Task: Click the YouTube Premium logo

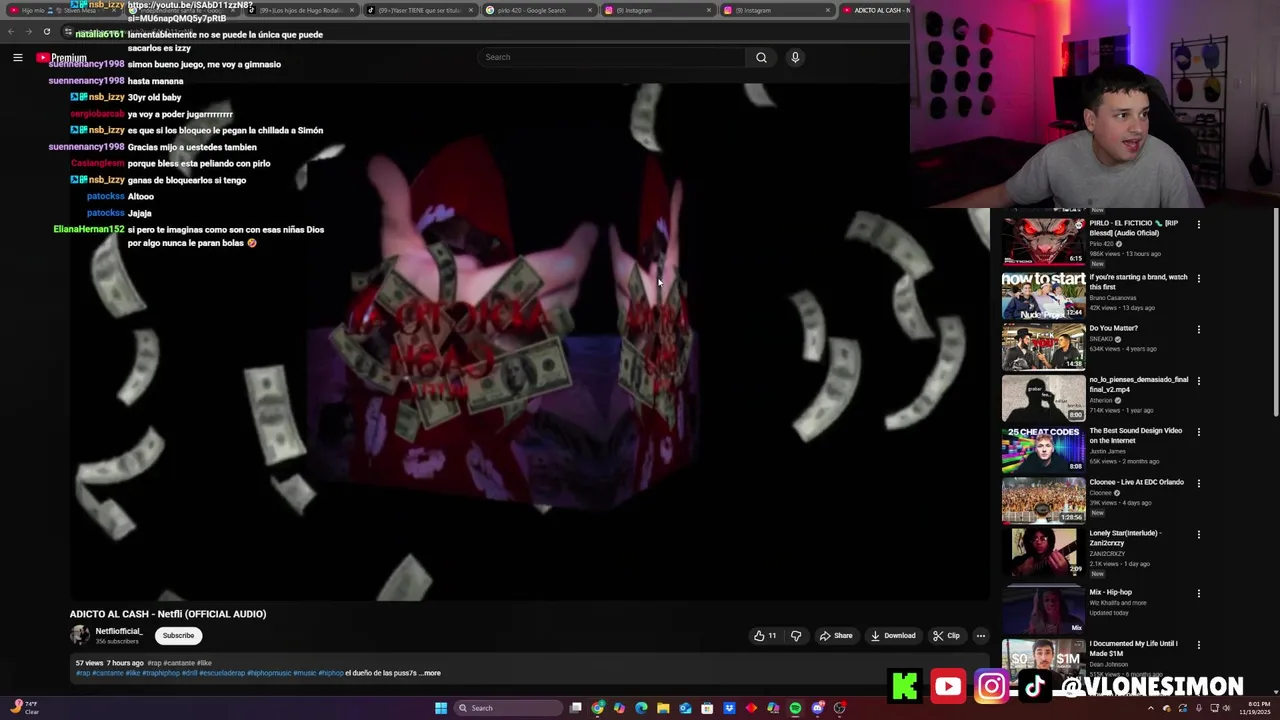Action: (62, 58)
